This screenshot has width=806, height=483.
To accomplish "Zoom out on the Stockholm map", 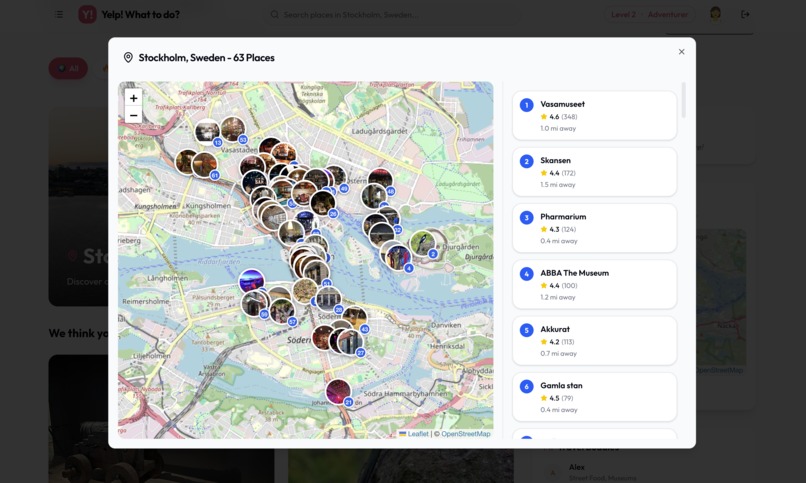I will [x=133, y=115].
